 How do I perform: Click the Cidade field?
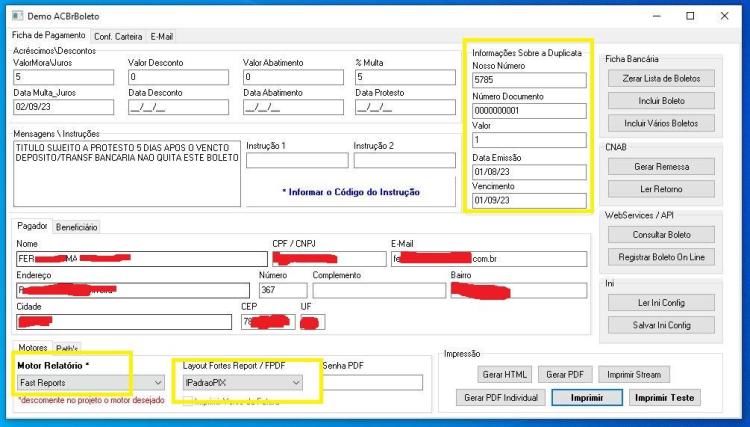(x=124, y=322)
